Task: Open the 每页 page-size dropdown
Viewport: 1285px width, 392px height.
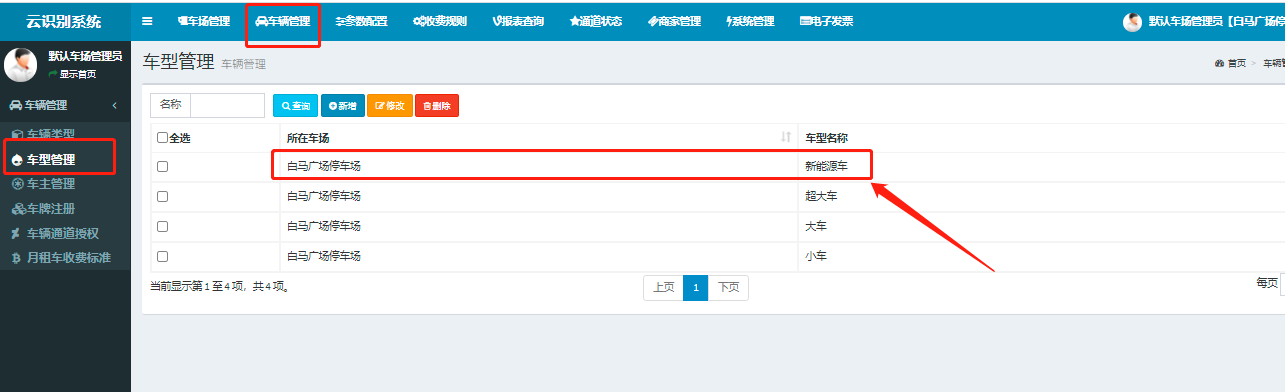Action: (1282, 284)
